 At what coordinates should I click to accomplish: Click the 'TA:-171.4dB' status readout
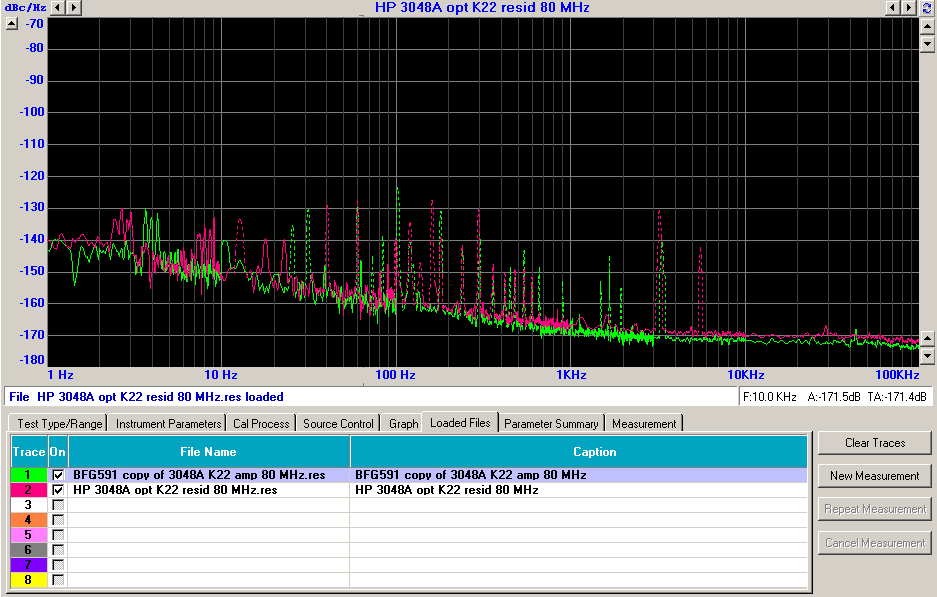pos(897,397)
